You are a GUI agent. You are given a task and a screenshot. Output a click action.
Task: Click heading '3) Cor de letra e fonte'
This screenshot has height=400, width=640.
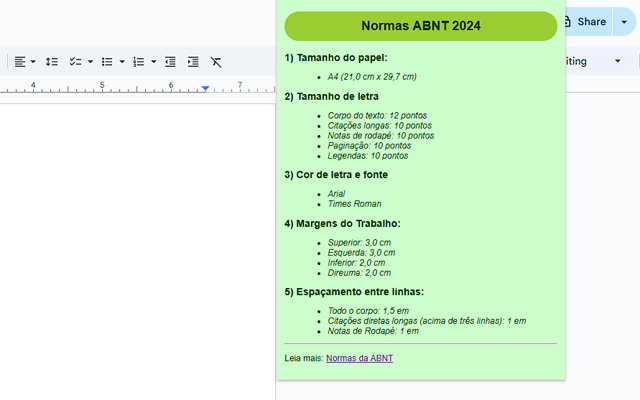tap(336, 175)
